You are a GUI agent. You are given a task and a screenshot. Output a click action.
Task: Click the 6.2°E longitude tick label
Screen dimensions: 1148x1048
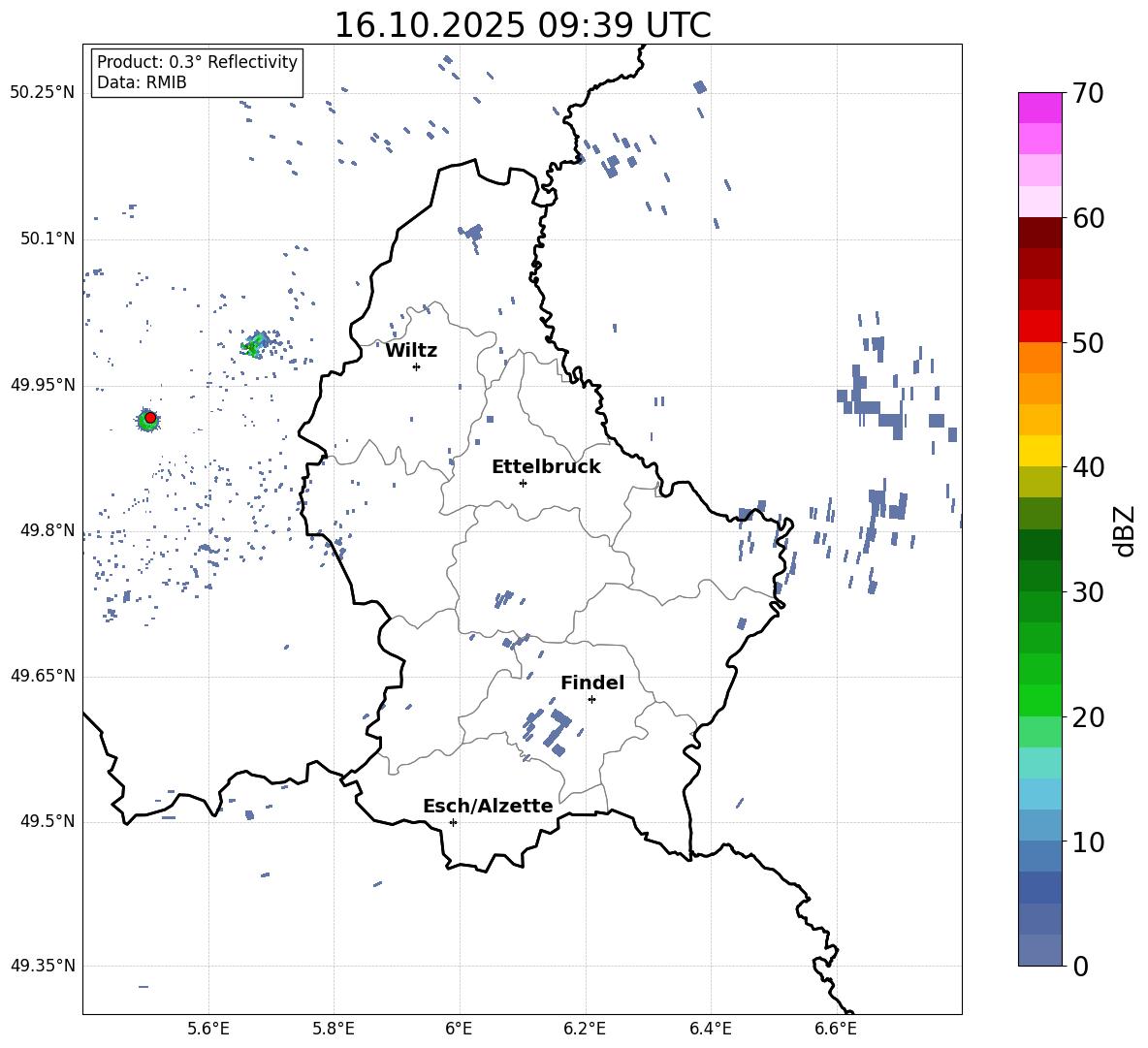585,1029
